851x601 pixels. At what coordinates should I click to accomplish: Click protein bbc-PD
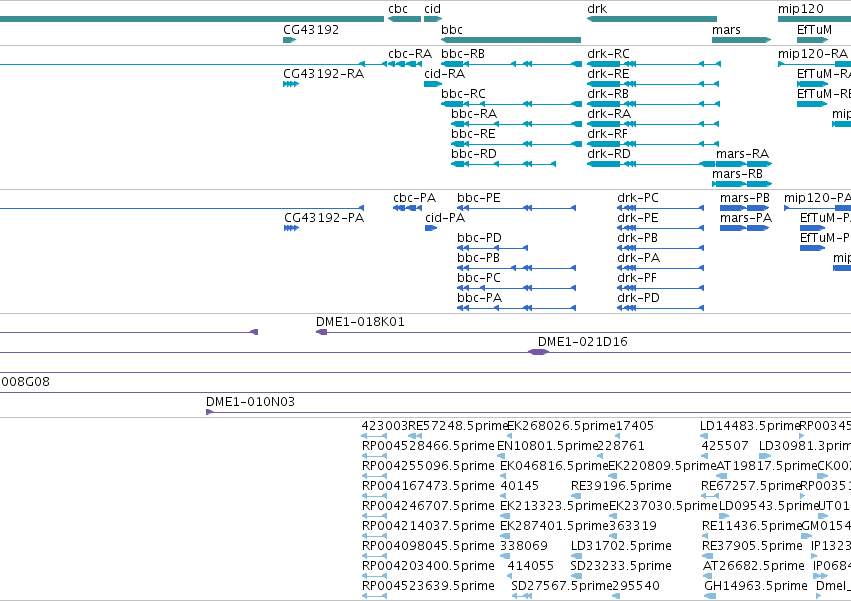(492, 248)
